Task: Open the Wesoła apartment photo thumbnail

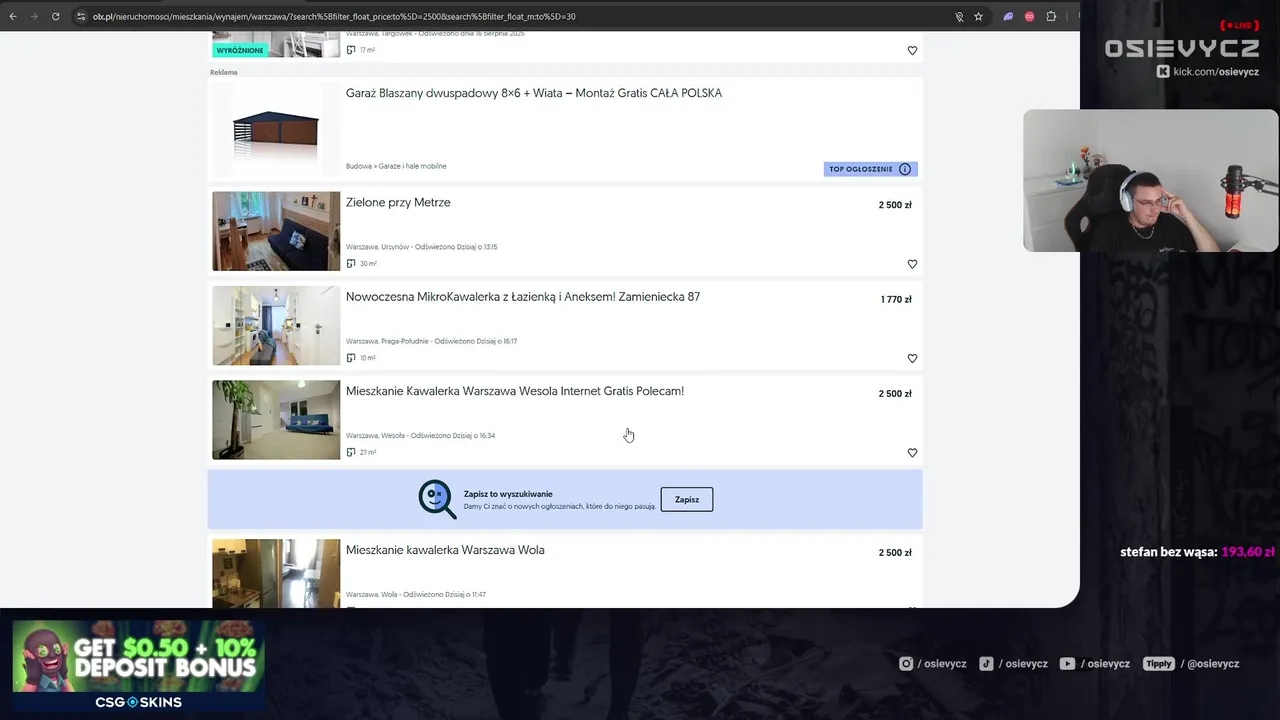Action: pos(276,420)
